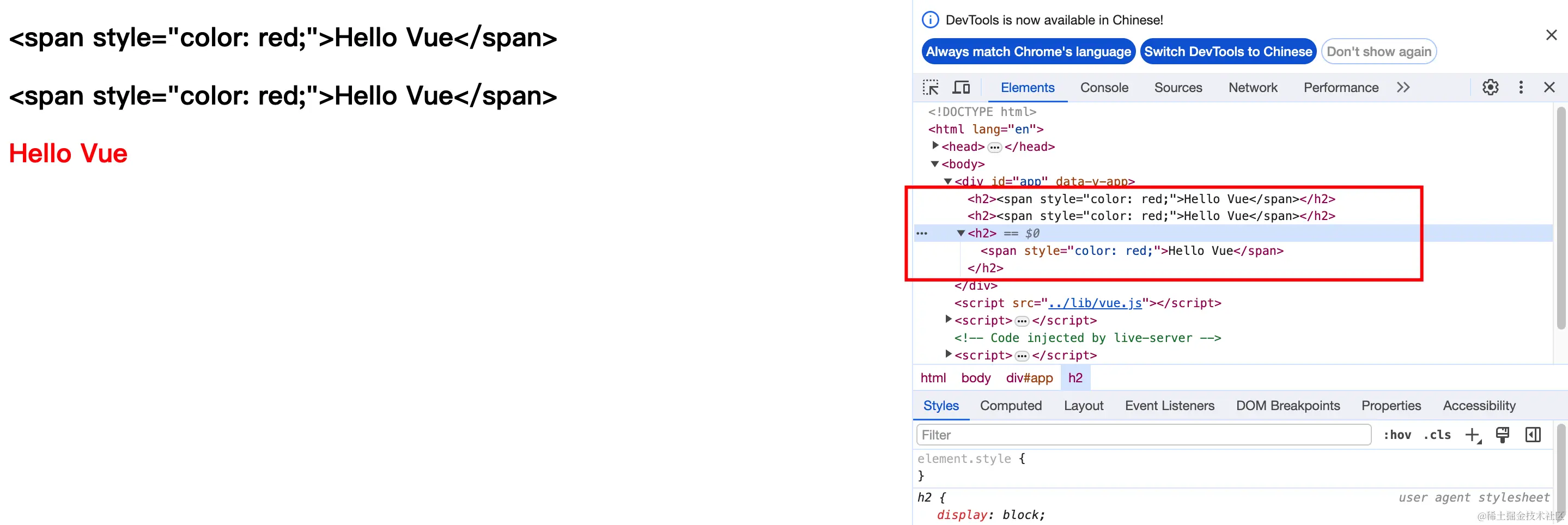The width and height of the screenshot is (1568, 525).
Task: Expand the last script node
Action: 949,354
